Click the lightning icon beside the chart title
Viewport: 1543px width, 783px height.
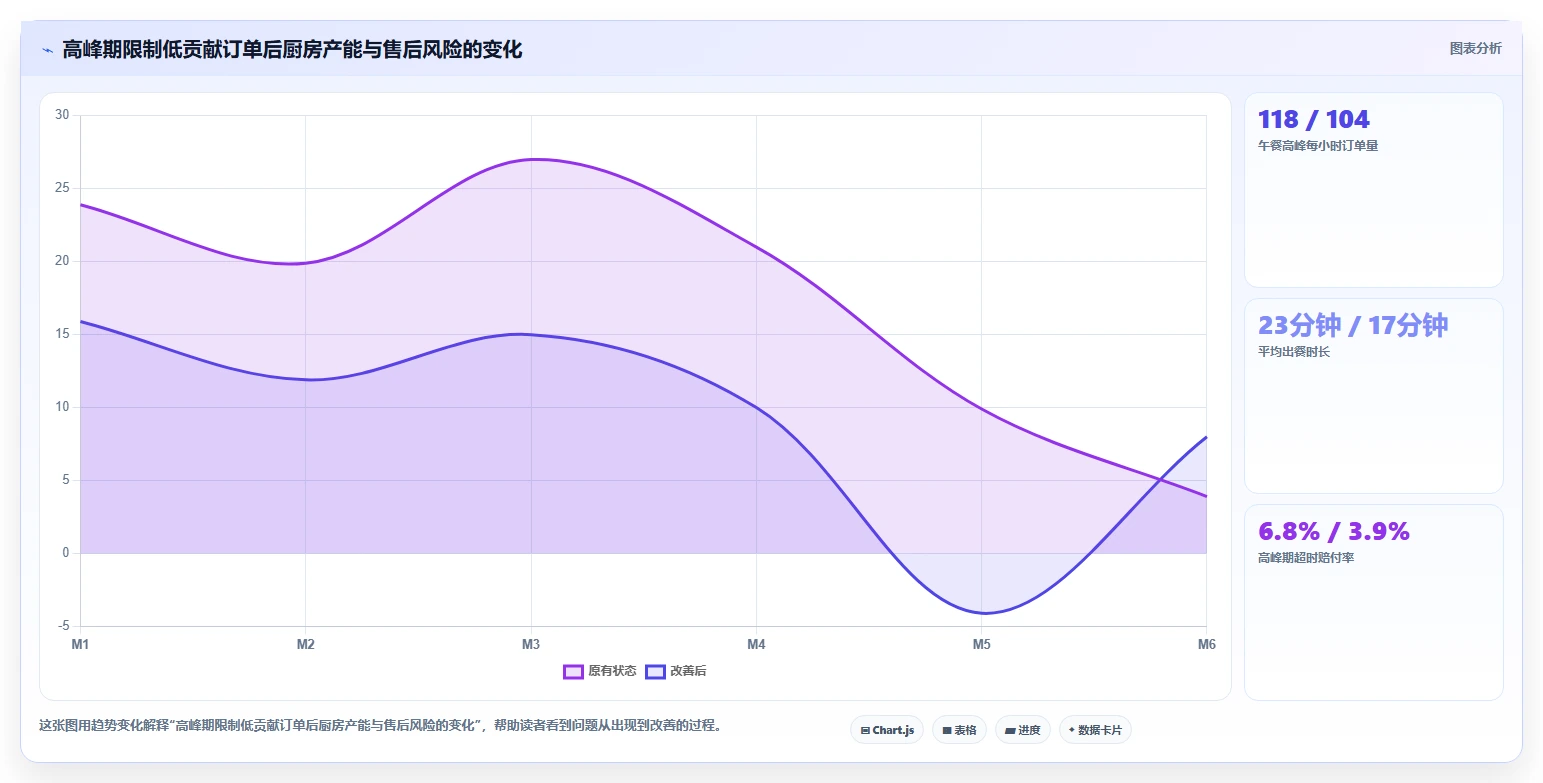point(47,50)
